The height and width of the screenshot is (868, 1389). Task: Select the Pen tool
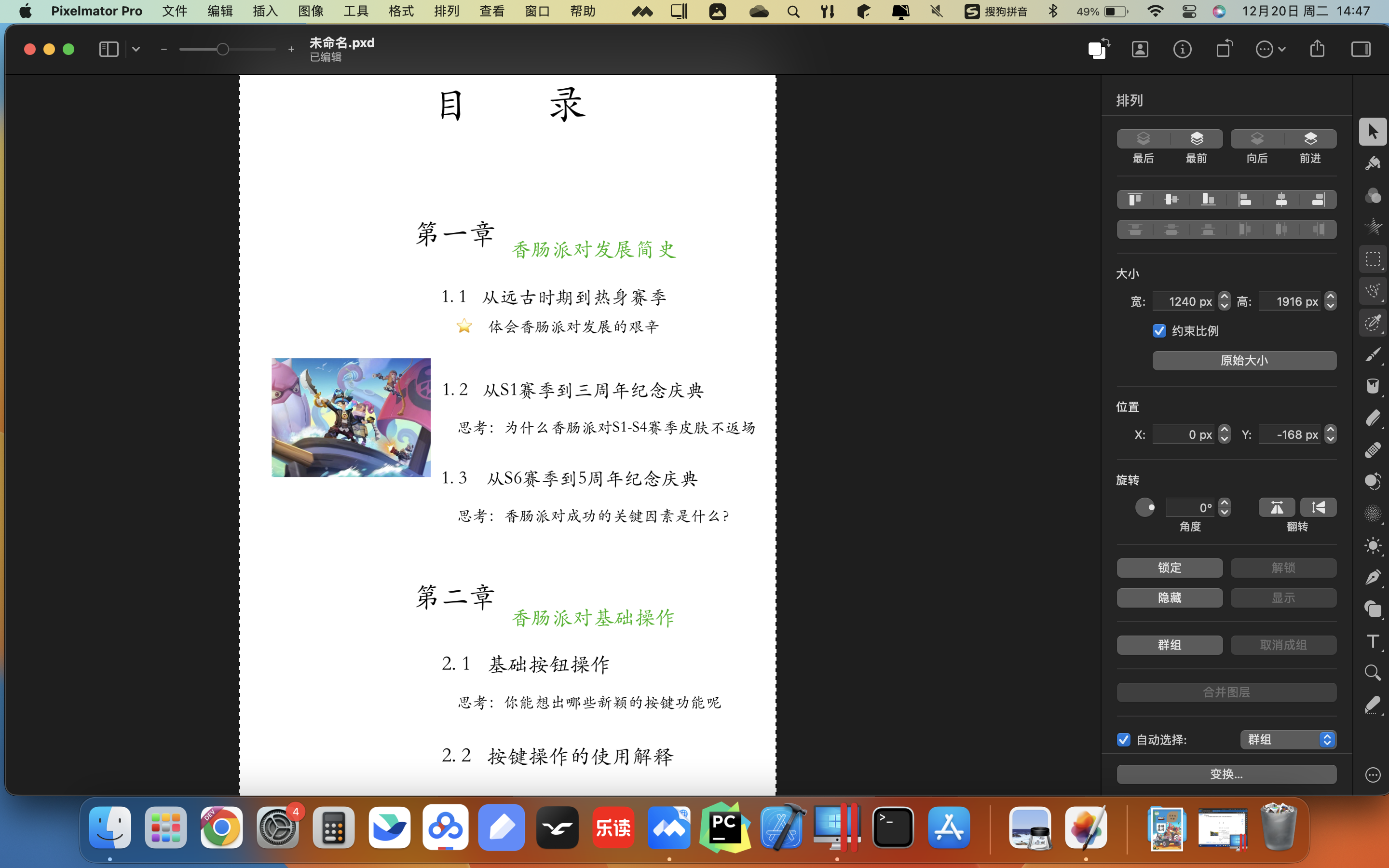pyautogui.click(x=1372, y=577)
